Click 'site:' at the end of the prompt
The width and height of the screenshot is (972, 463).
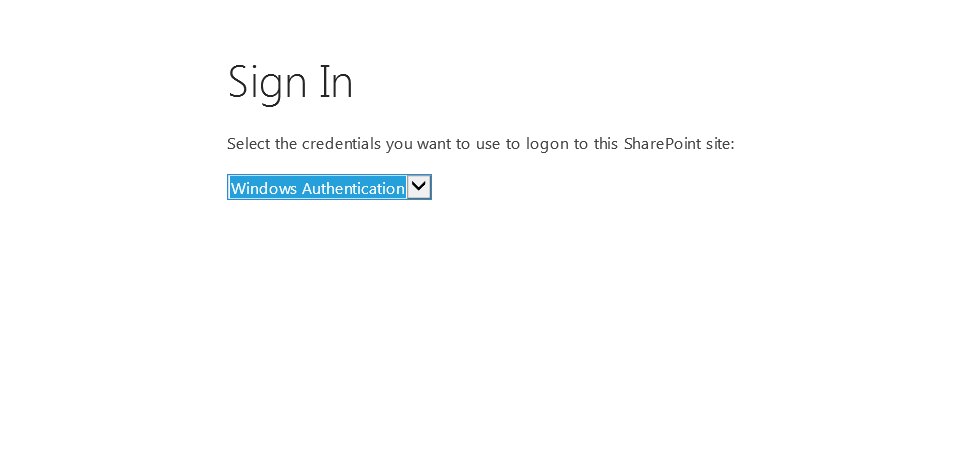click(x=720, y=144)
